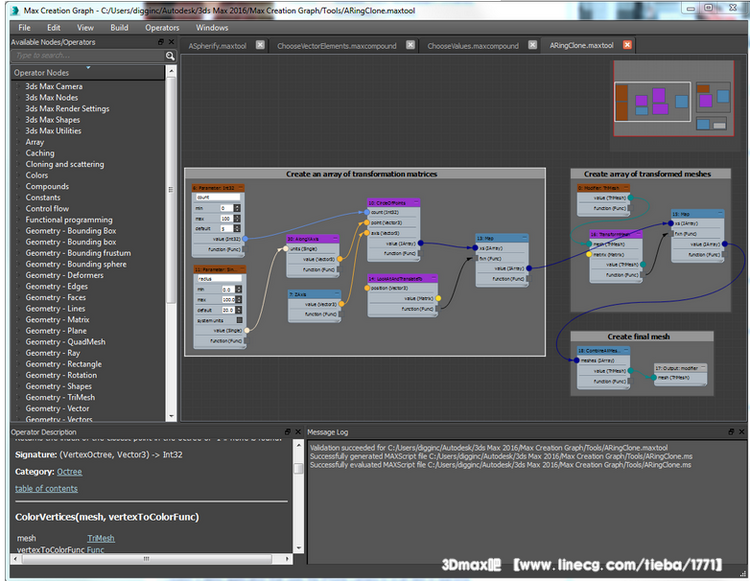This screenshot has width=750, height=581.
Task: Click the Operator Description horizontal scrollbar thumb
Action: [x=146, y=559]
